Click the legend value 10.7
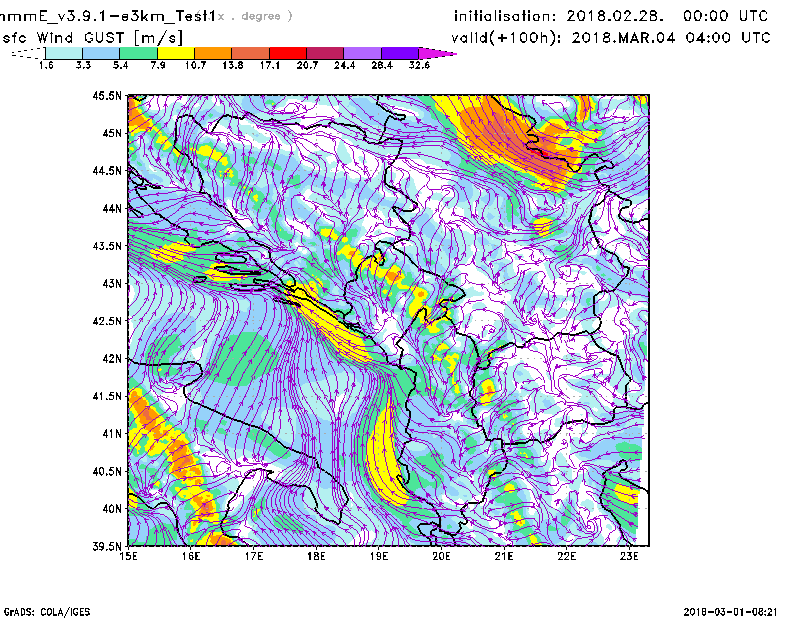The height and width of the screenshot is (618, 800). [195, 65]
